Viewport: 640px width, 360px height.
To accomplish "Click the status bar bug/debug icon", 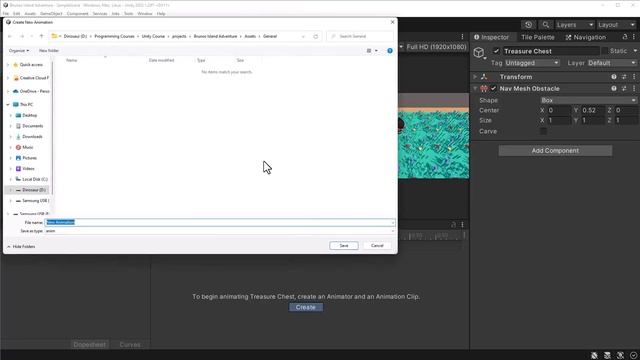I will (594, 356).
